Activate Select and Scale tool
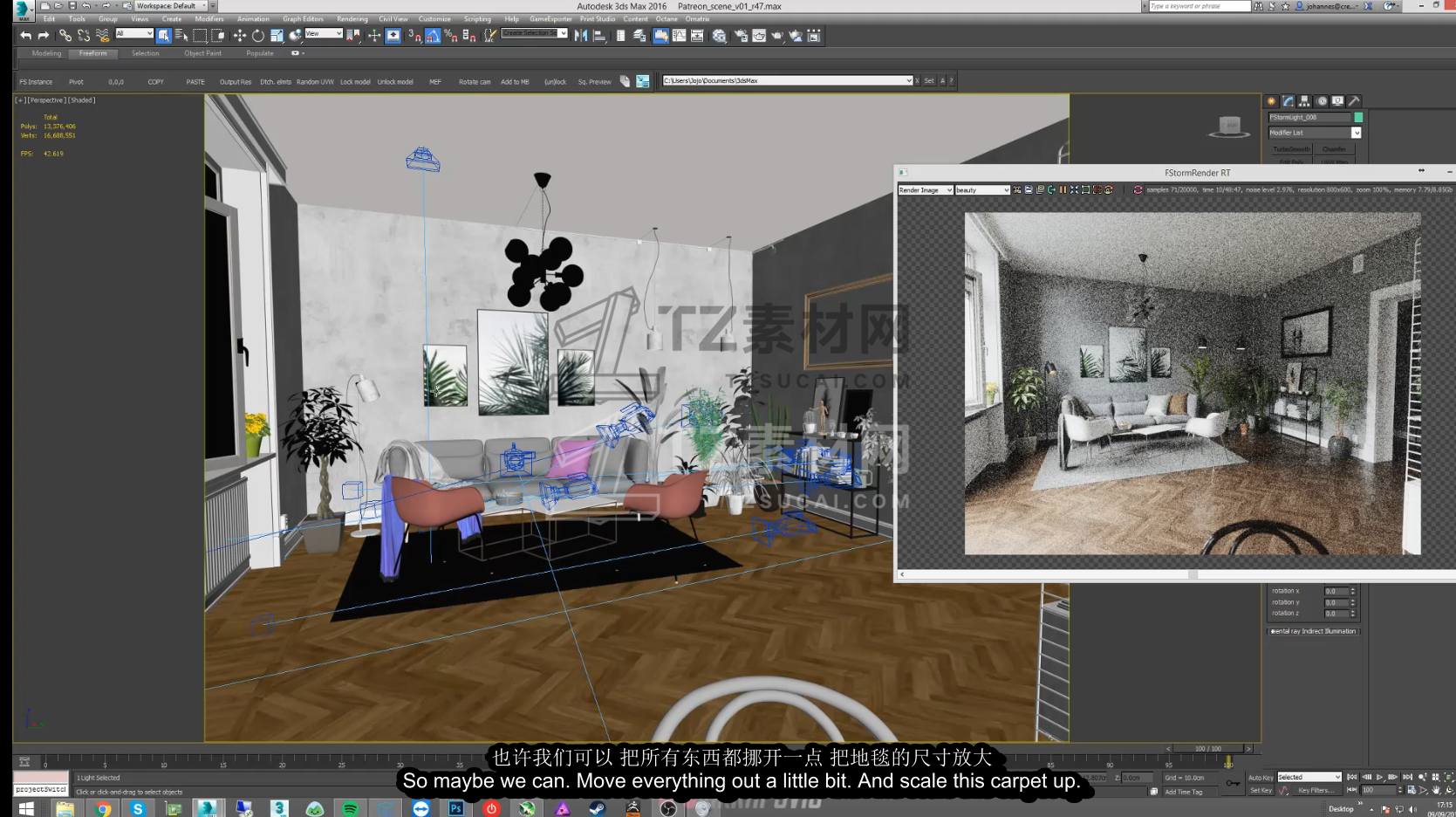This screenshot has width=1456, height=817. coord(277,36)
